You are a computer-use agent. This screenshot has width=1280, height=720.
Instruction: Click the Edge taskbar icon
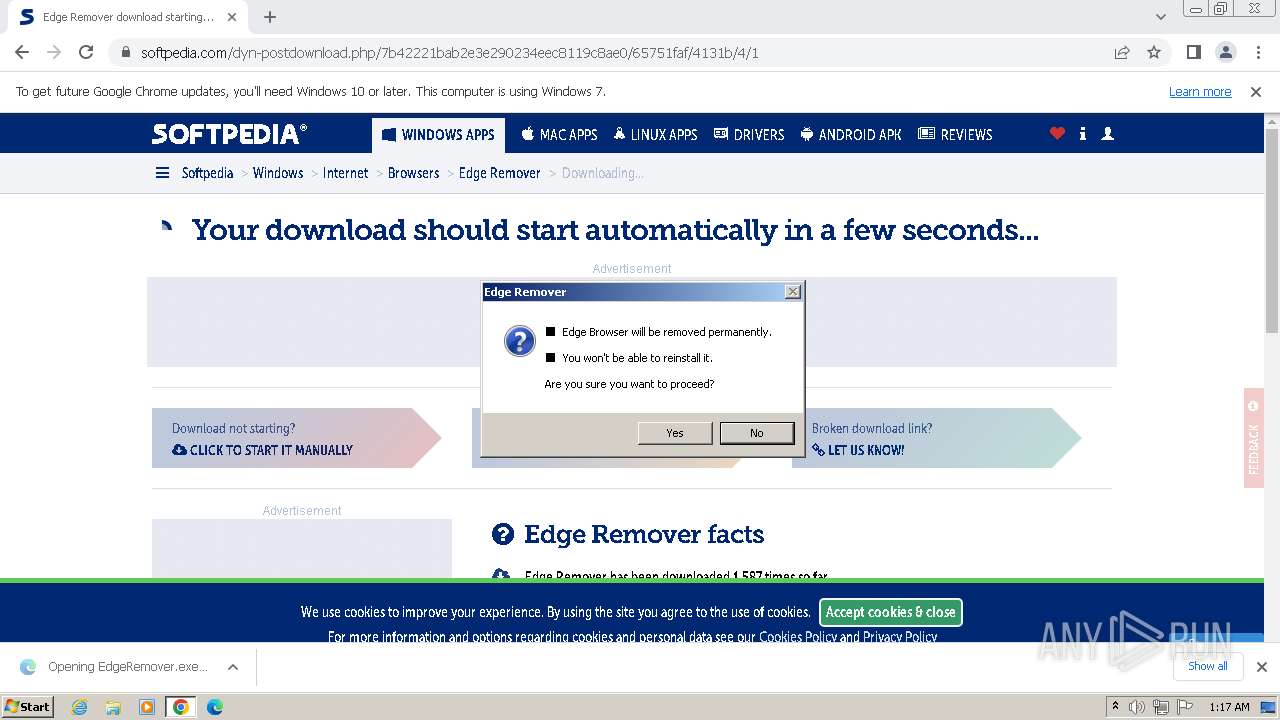(215, 707)
